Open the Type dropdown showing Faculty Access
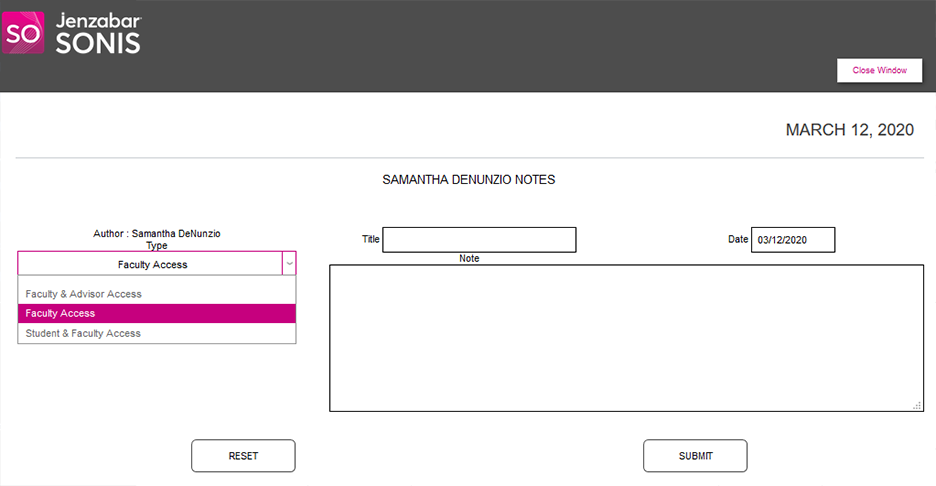 click(151, 264)
